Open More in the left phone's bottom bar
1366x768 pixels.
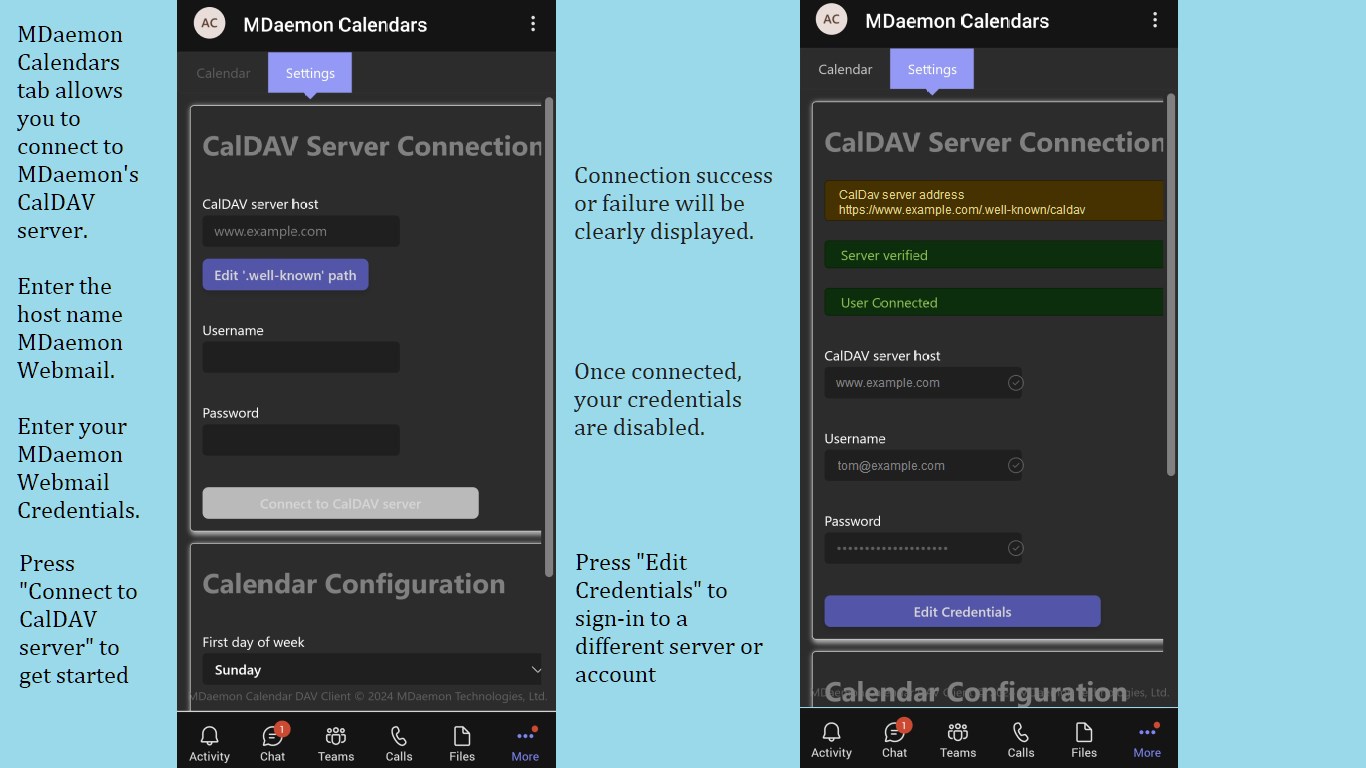[x=525, y=744]
